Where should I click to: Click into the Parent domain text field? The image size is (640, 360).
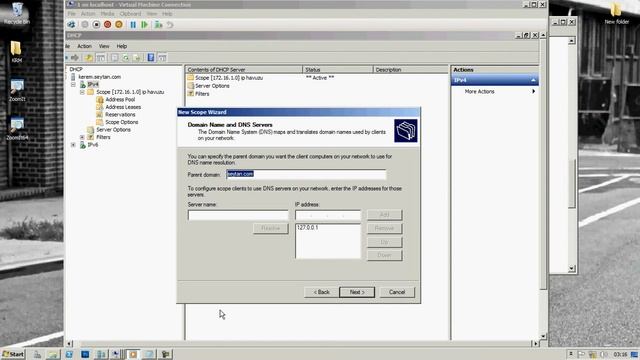[306, 174]
